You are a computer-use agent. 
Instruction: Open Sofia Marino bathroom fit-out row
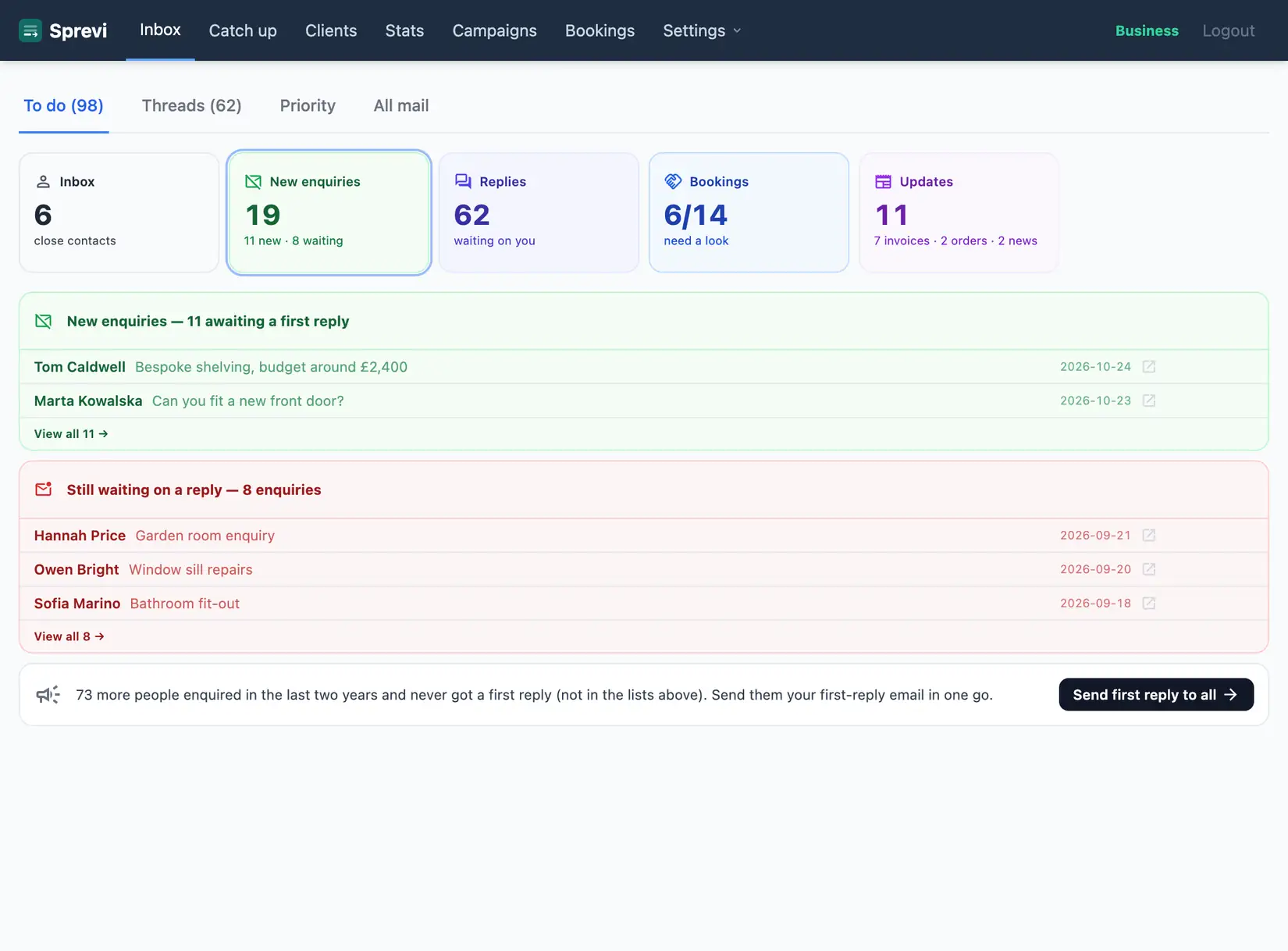[644, 603]
